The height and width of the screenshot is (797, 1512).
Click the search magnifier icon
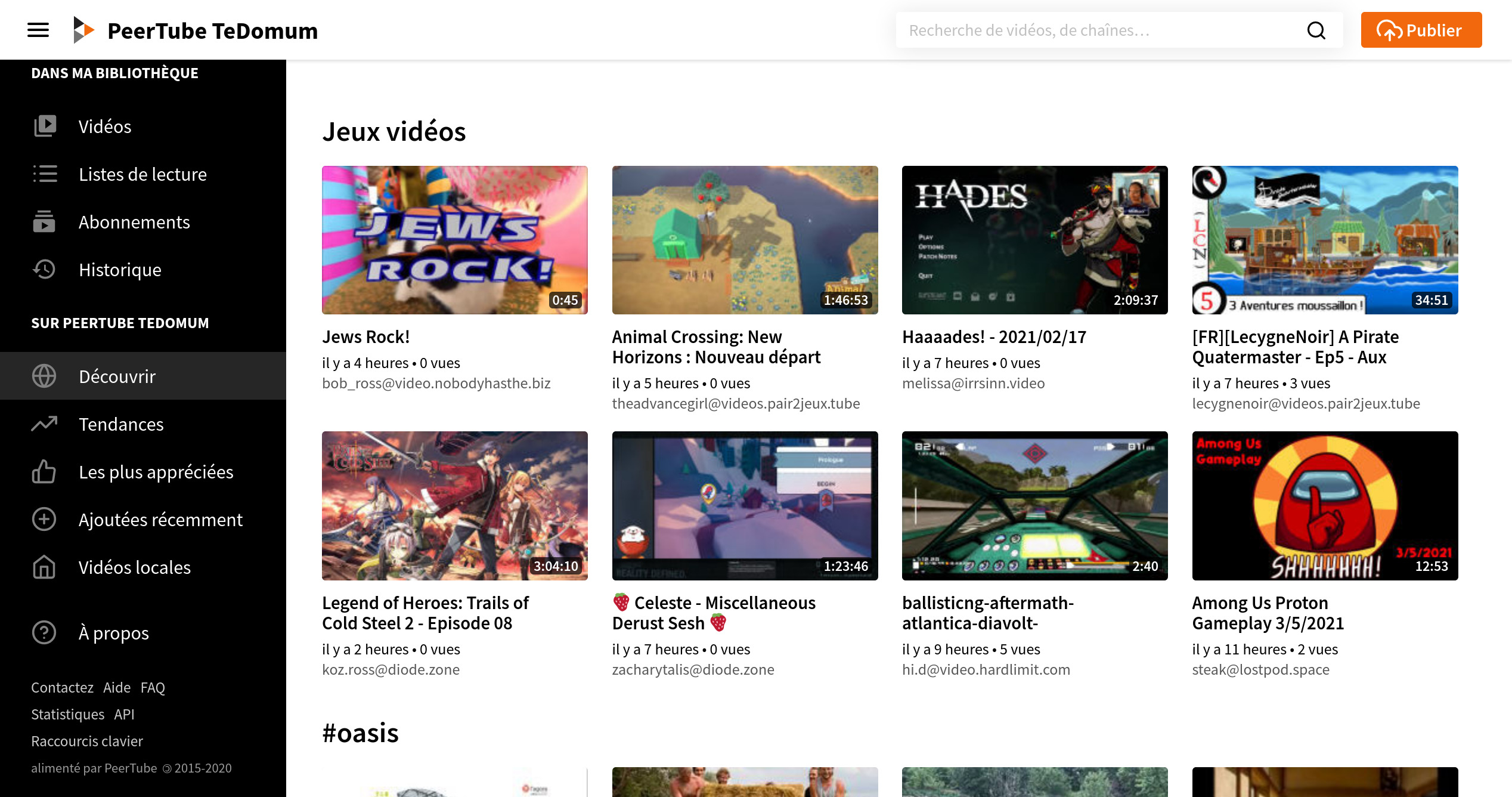pyautogui.click(x=1316, y=30)
